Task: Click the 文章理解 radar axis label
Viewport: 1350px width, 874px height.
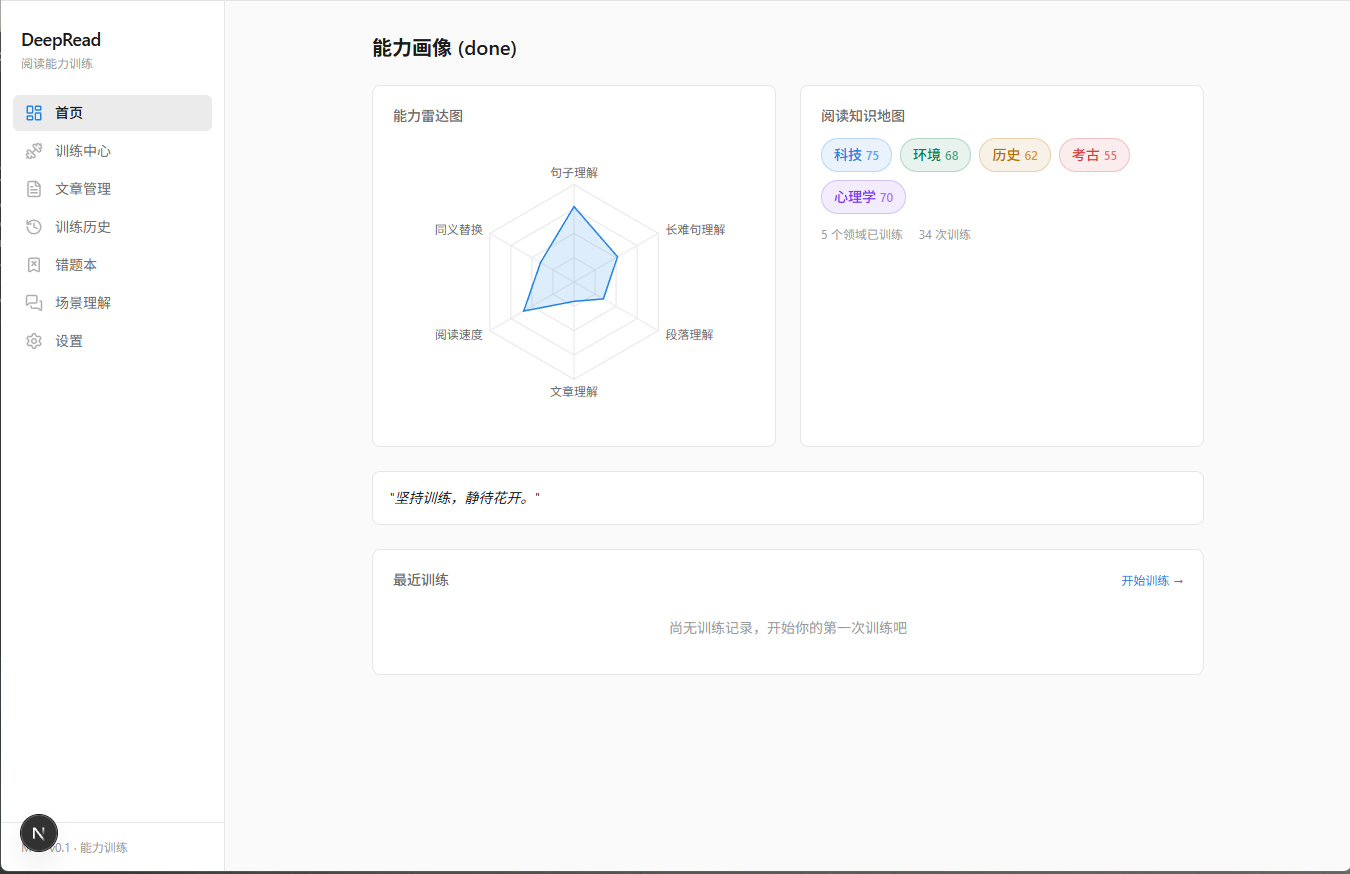Action: click(574, 391)
